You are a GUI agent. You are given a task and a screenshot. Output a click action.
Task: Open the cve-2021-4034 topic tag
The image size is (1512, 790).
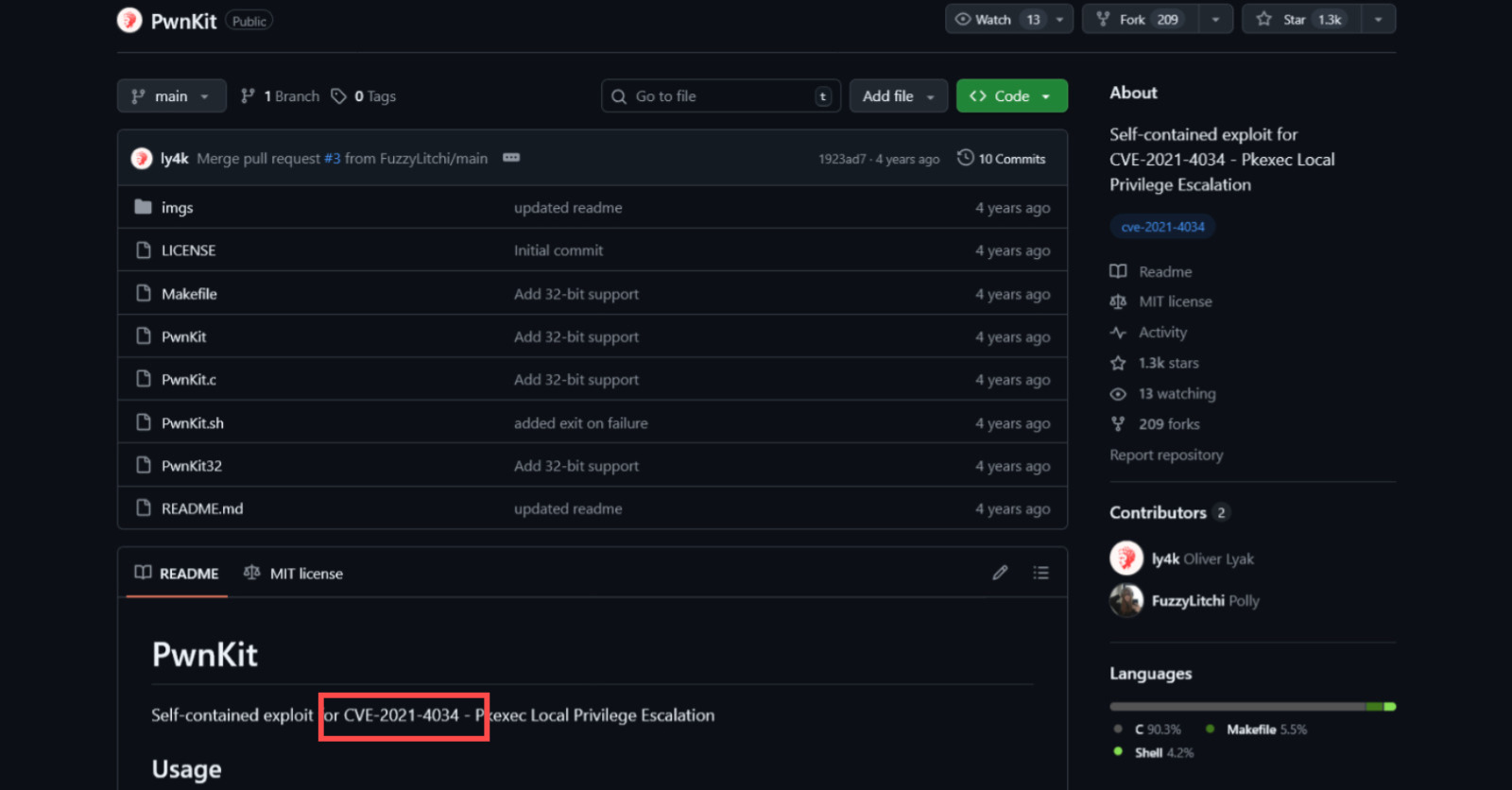tap(1162, 227)
